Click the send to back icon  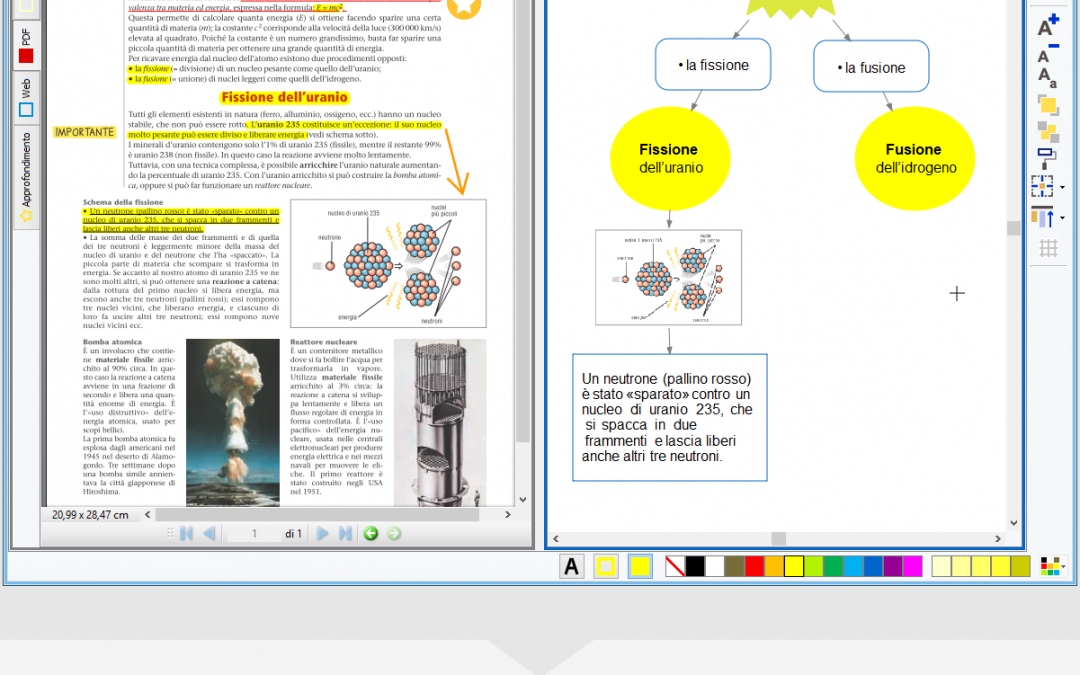point(1047,131)
